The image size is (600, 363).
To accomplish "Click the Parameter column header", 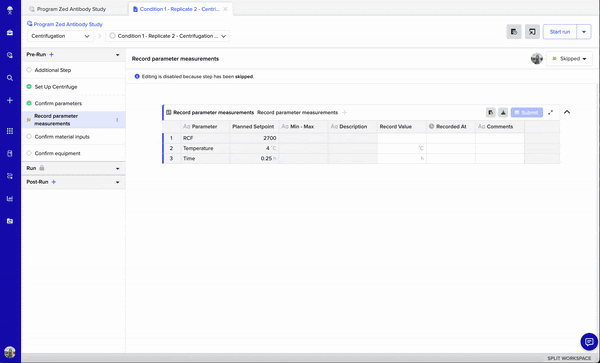I will (205, 127).
